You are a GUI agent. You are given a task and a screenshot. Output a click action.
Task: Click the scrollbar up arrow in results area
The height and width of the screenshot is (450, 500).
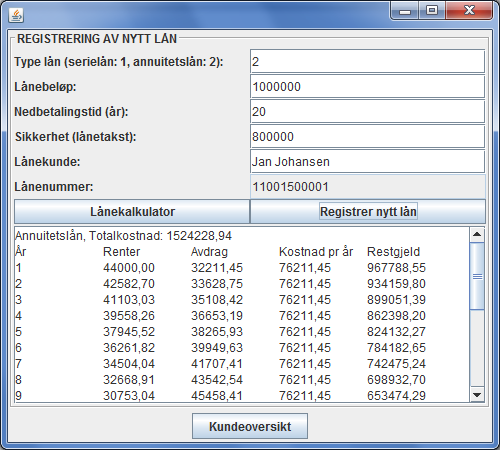[477, 235]
